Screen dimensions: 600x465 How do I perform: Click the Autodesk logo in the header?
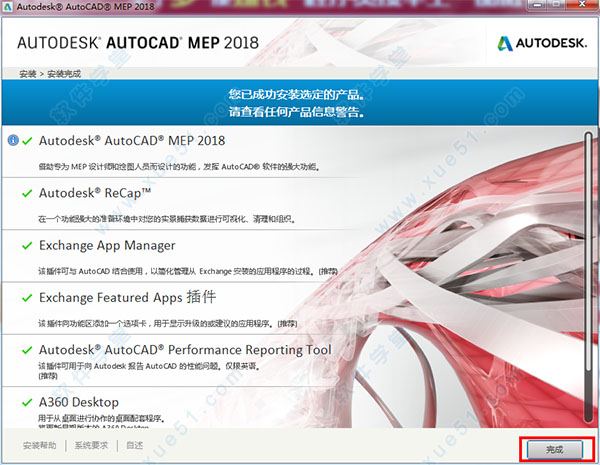point(542,43)
